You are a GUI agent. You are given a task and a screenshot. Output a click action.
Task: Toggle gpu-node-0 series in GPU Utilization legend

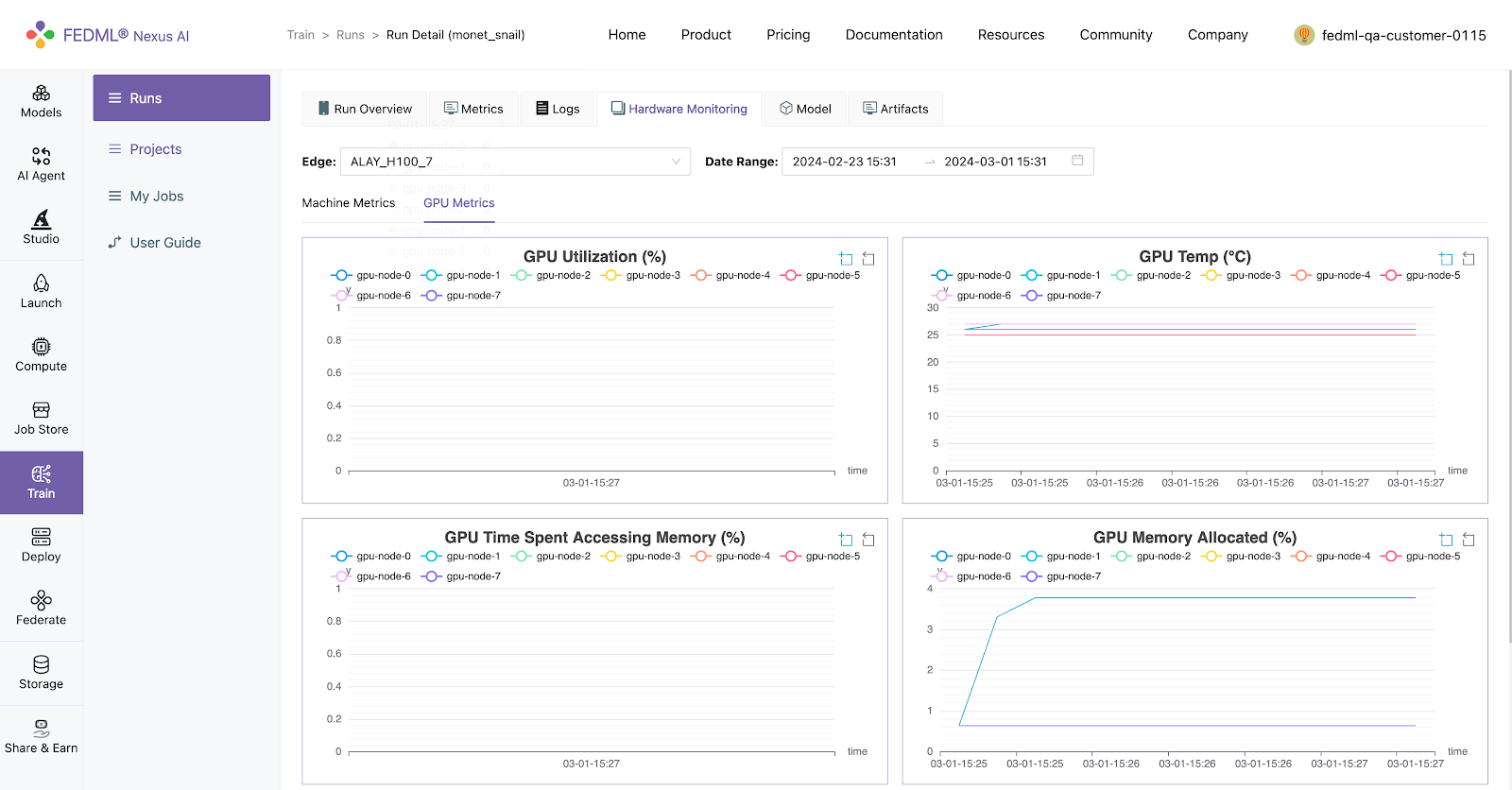tap(370, 275)
